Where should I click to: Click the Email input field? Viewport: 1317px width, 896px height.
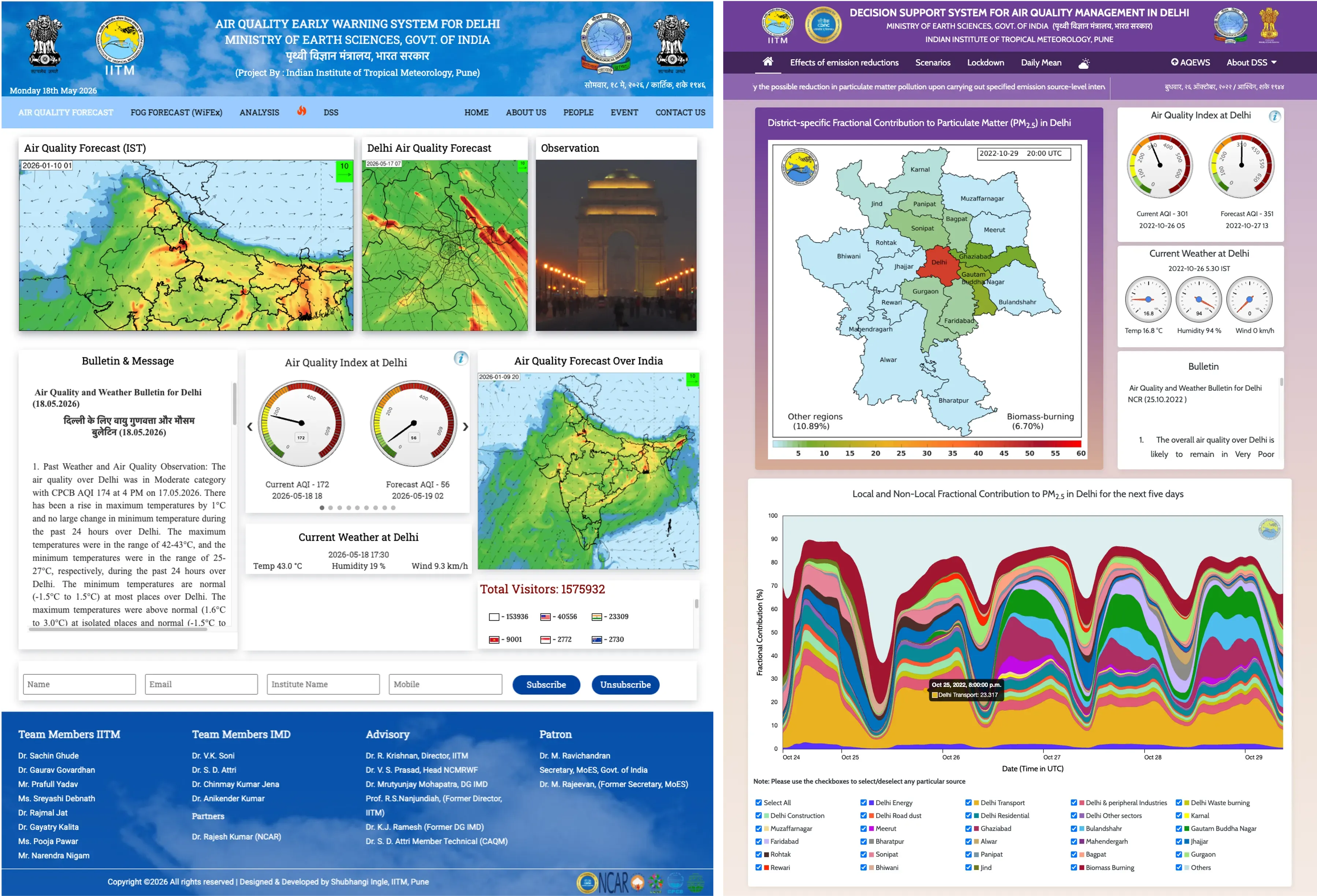click(x=201, y=684)
